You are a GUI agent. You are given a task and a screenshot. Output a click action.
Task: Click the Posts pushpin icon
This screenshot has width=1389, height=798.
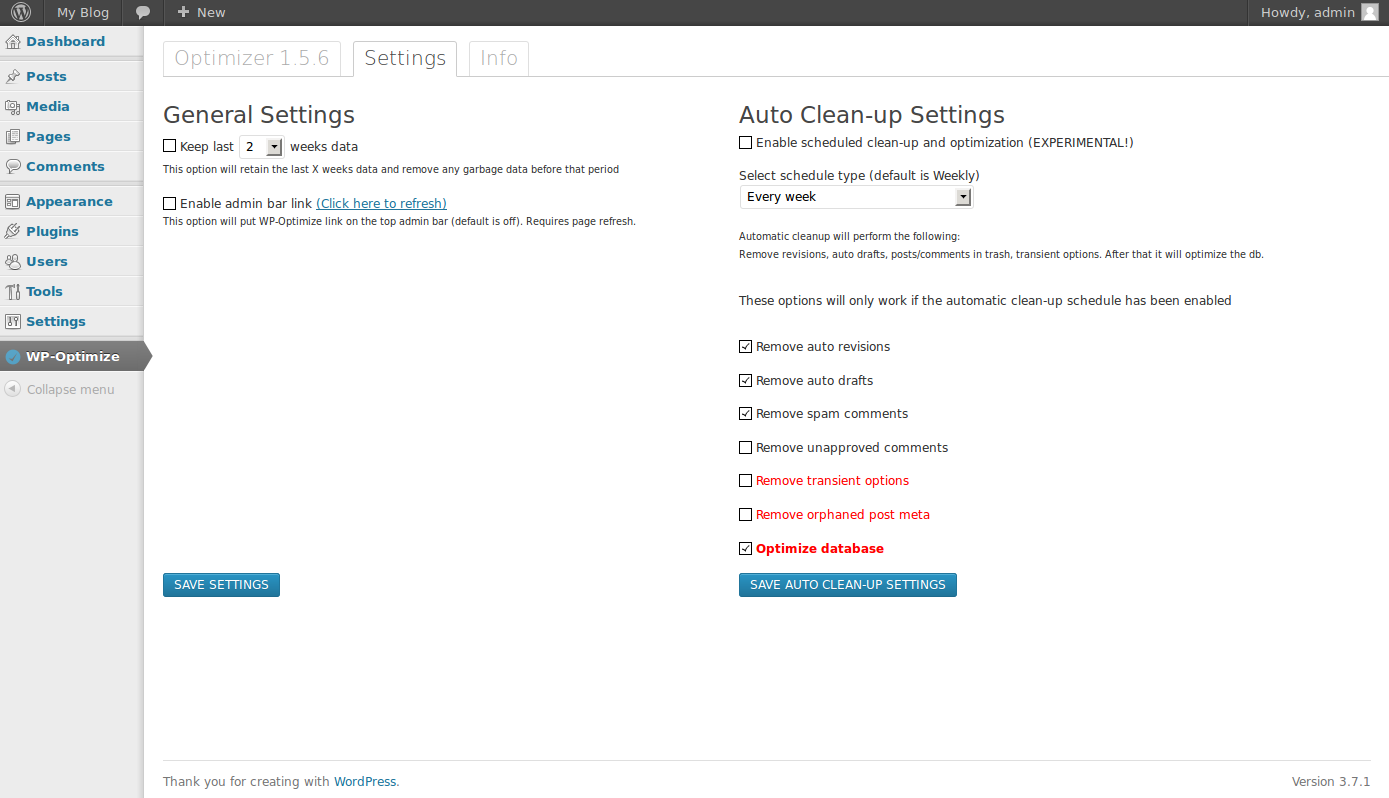pyautogui.click(x=13, y=77)
